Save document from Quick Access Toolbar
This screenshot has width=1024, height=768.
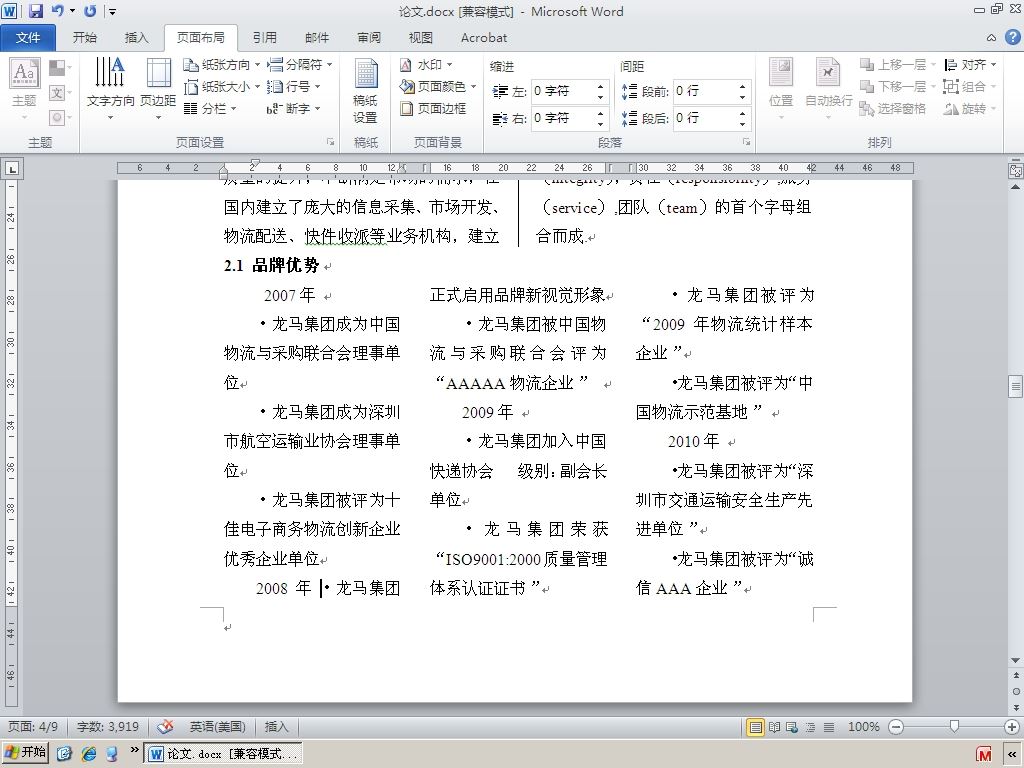pyautogui.click(x=36, y=10)
